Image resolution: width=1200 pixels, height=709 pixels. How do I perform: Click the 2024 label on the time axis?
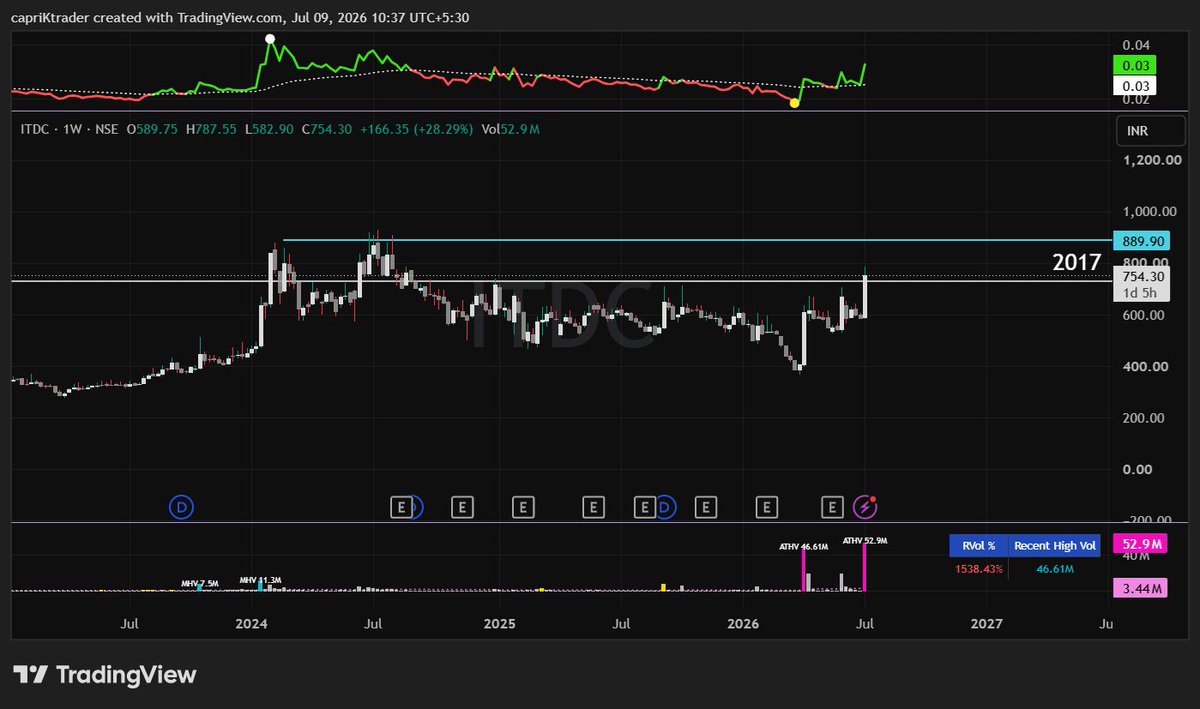click(251, 624)
